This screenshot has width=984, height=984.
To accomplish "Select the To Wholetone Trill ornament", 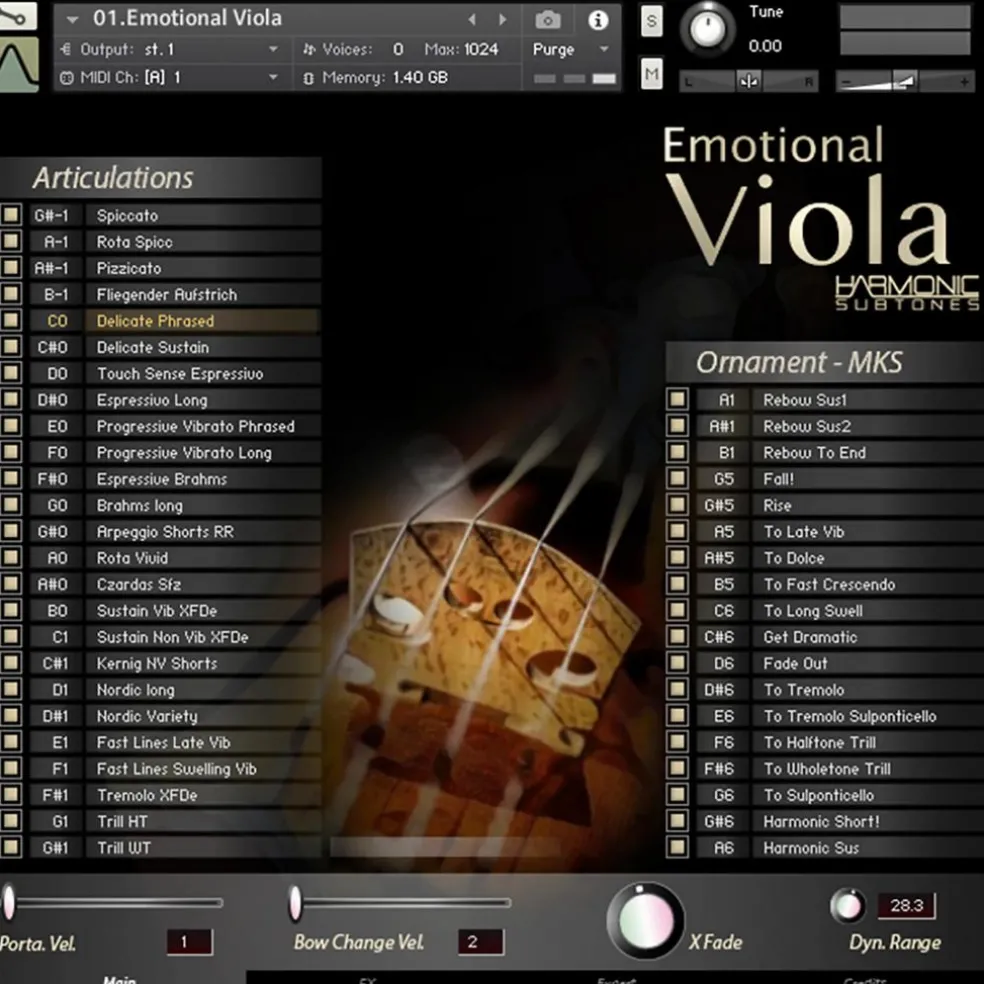I will coord(868,769).
